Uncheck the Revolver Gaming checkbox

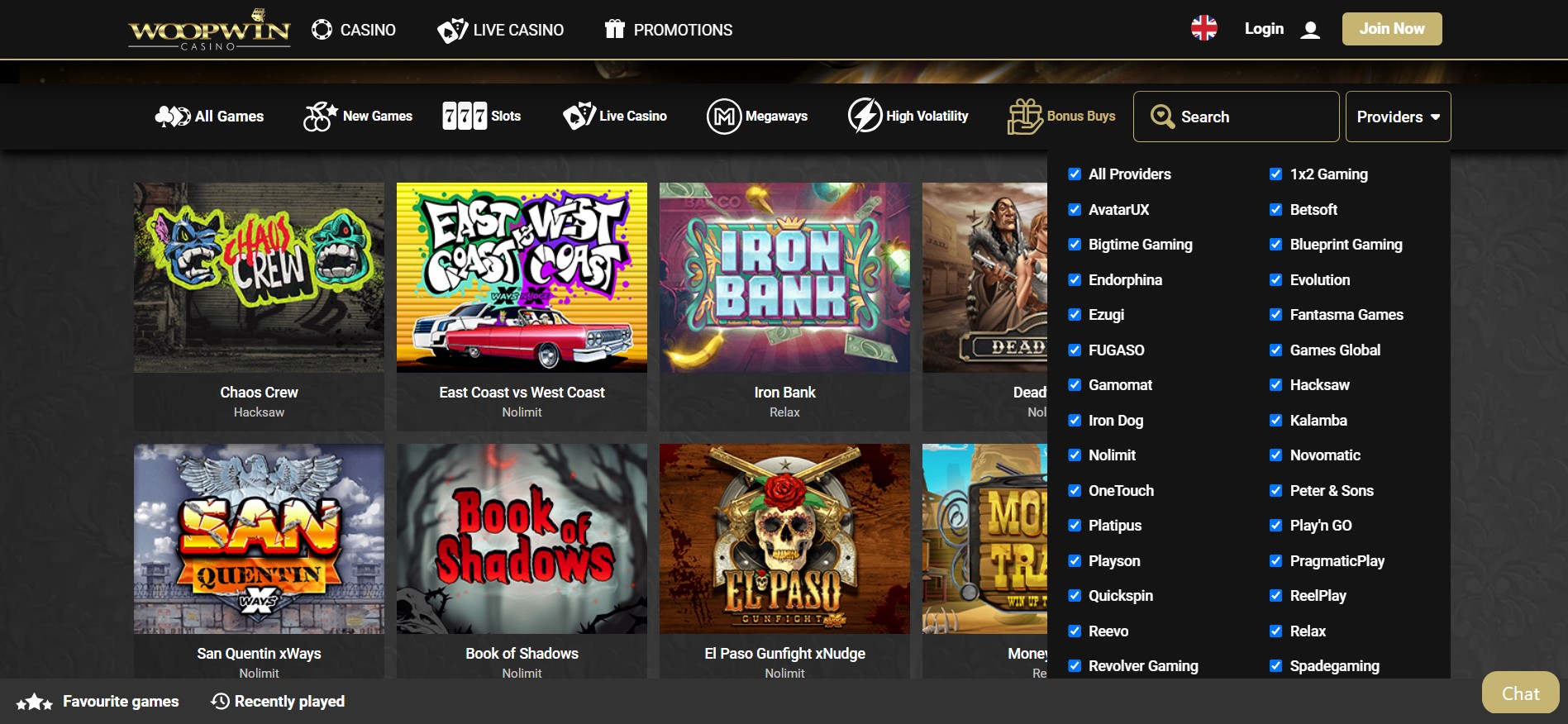pyautogui.click(x=1075, y=666)
